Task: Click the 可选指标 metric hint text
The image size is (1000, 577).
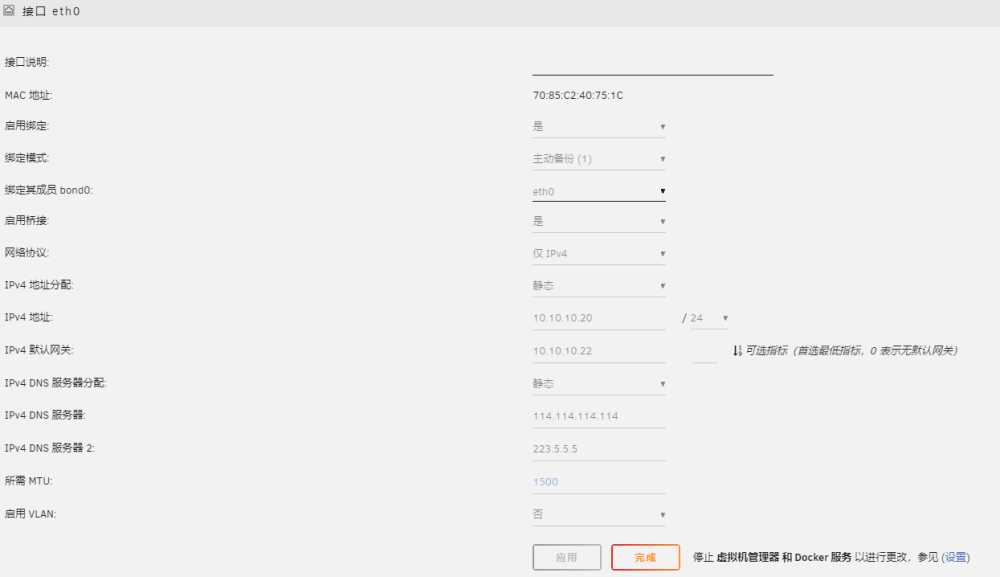Action: 851,351
